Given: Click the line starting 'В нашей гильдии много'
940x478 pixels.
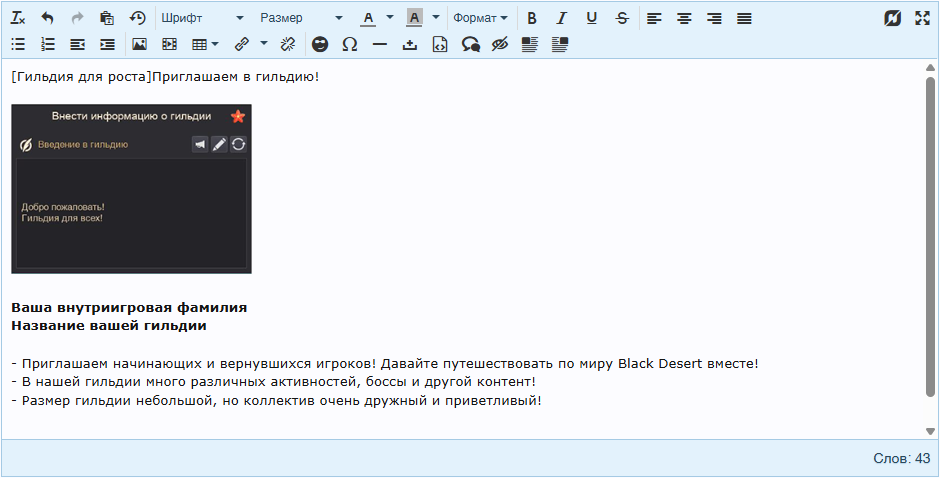Looking at the screenshot, I should (273, 381).
